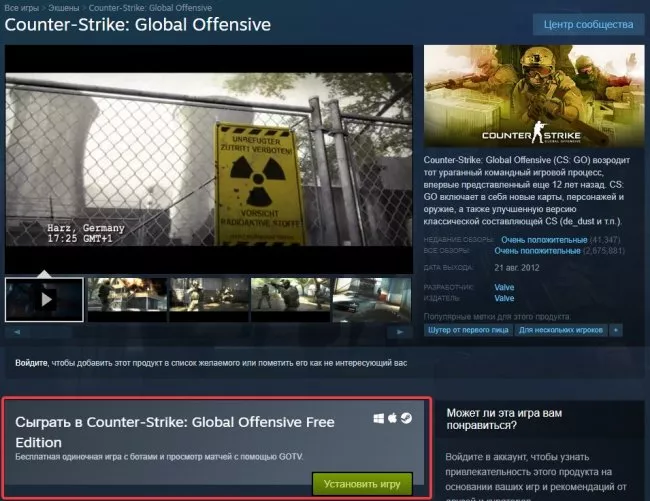Click the 'Сыграть в Counter-Strike: Global Offensive Free Edition' title
This screenshot has width=650, height=501.
pyautogui.click(x=175, y=432)
